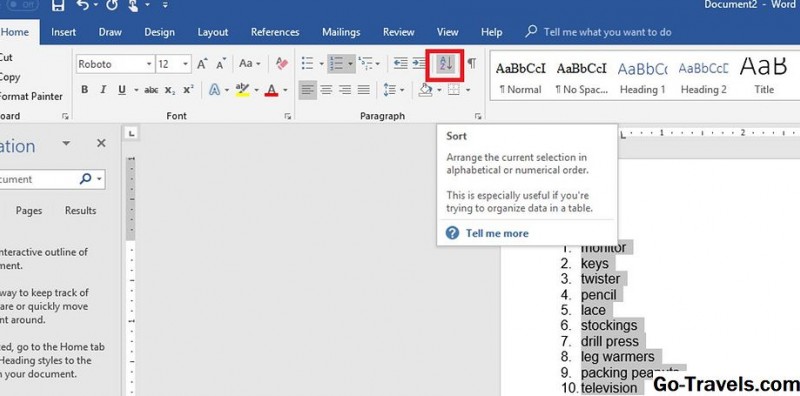
Task: Open Paragraph dialog launcher
Action: 478,117
